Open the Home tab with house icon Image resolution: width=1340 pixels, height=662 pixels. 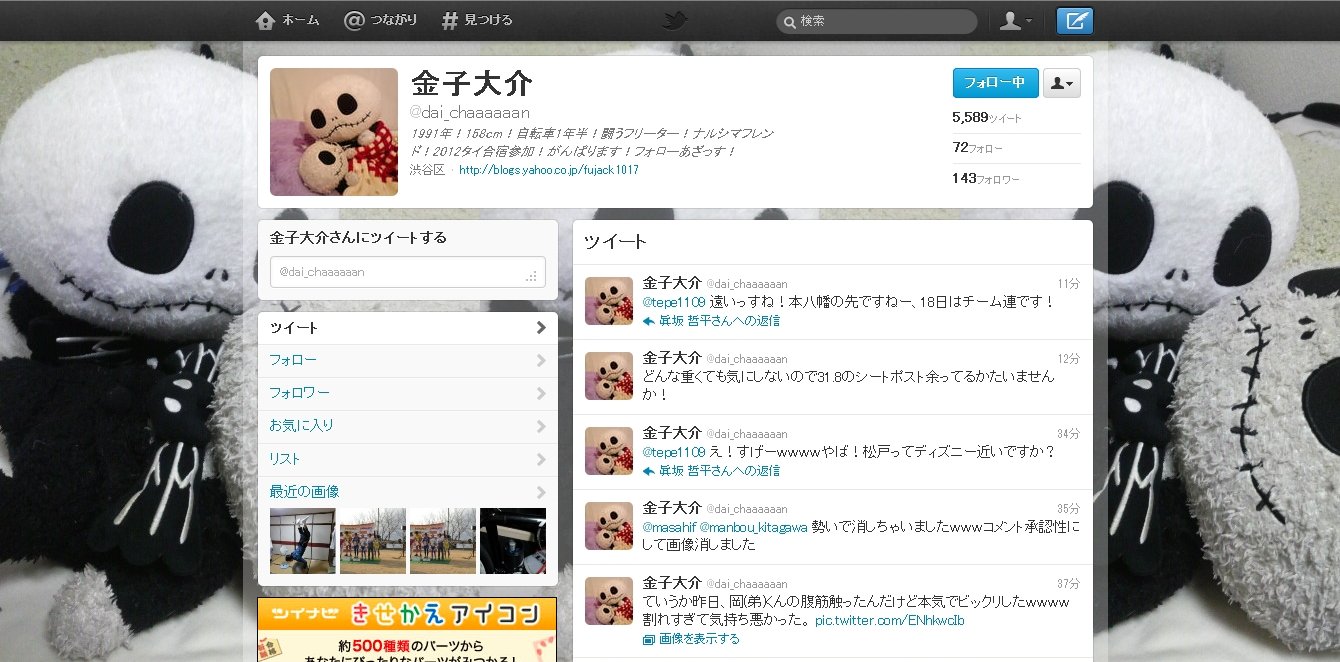pyautogui.click(x=288, y=21)
